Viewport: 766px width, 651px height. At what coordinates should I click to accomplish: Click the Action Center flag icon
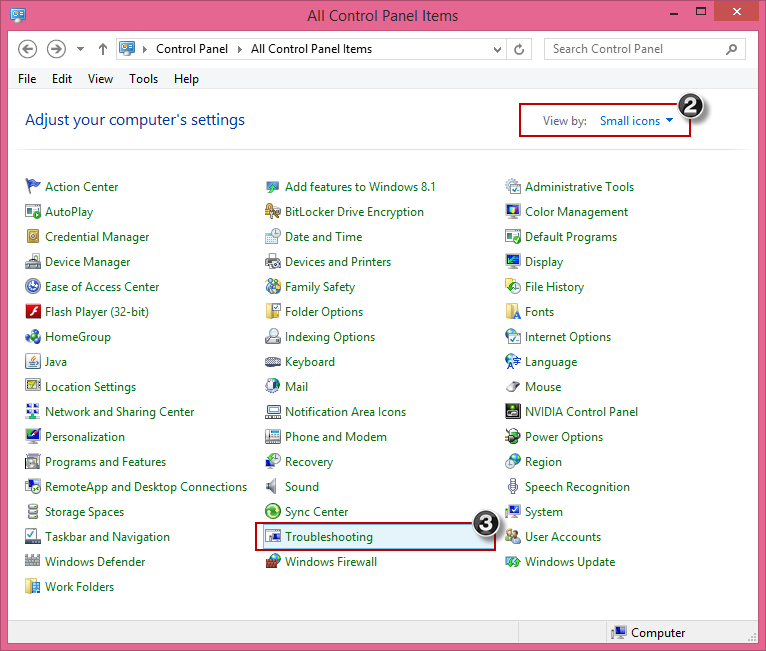(33, 186)
